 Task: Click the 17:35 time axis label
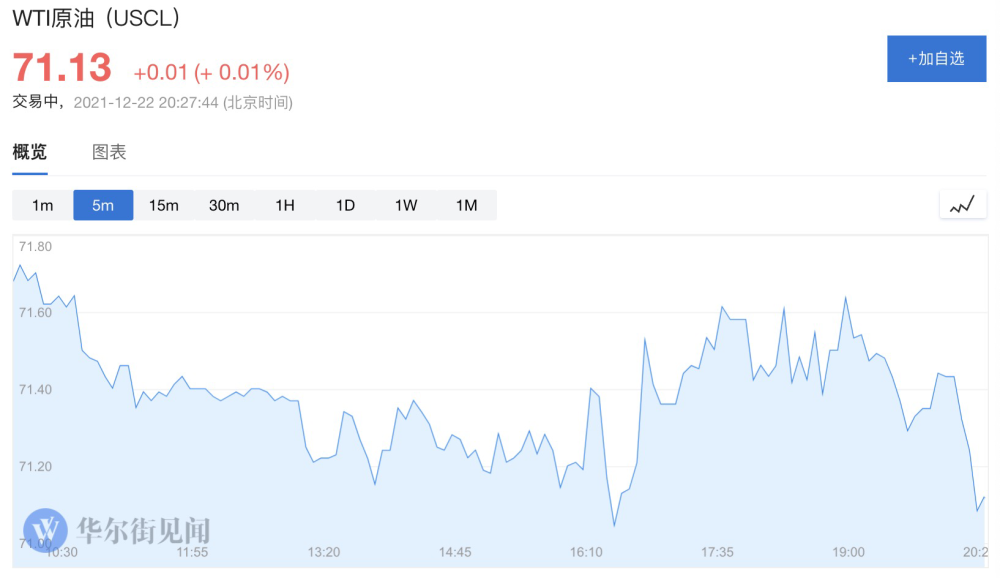[718, 552]
